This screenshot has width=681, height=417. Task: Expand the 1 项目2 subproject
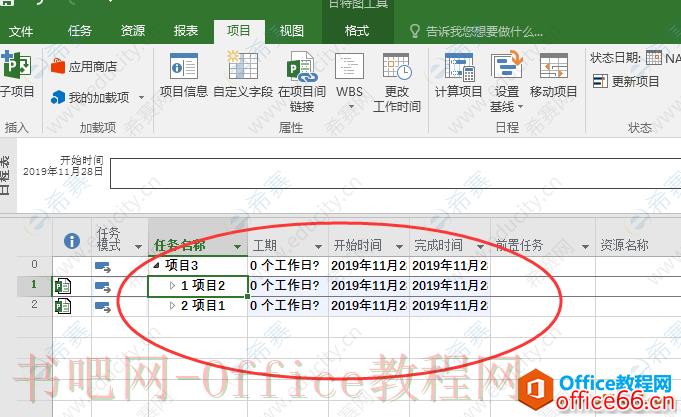[x=172, y=285]
